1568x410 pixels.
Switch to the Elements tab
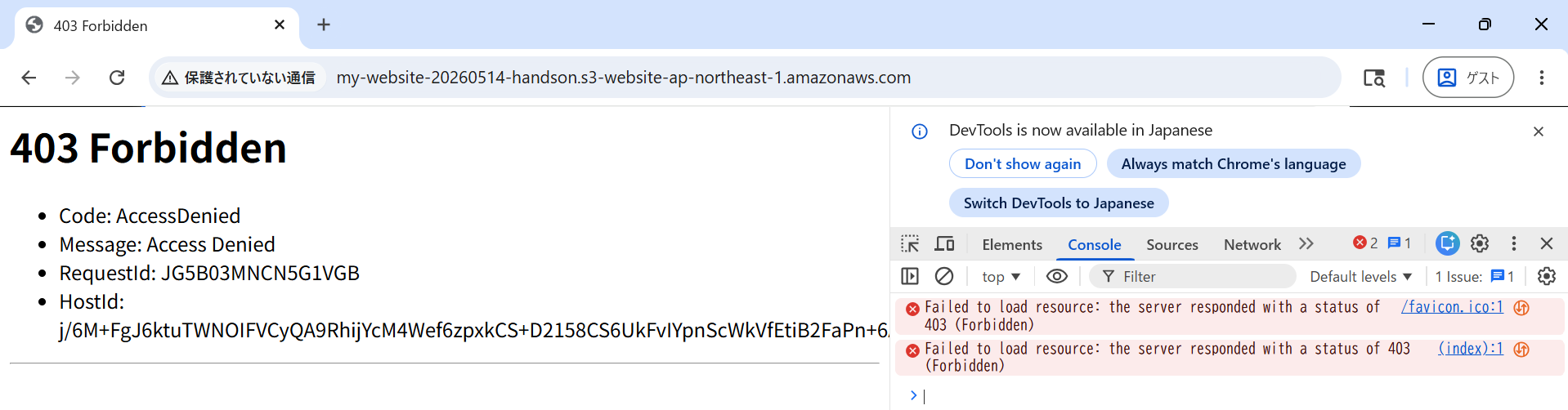click(x=1012, y=244)
